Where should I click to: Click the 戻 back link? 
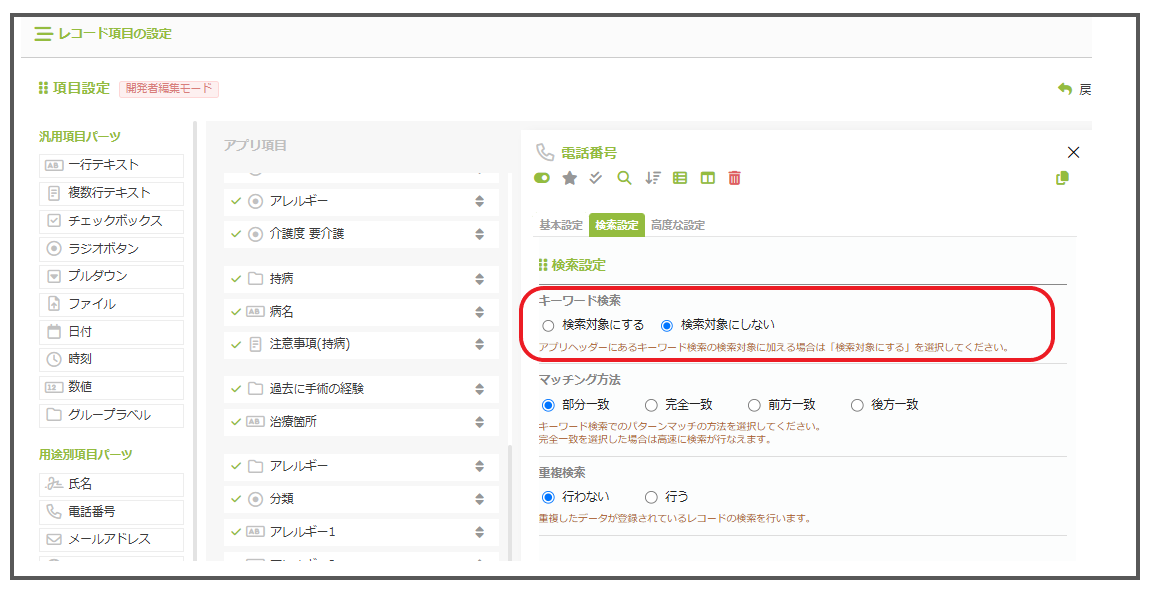coord(1075,89)
